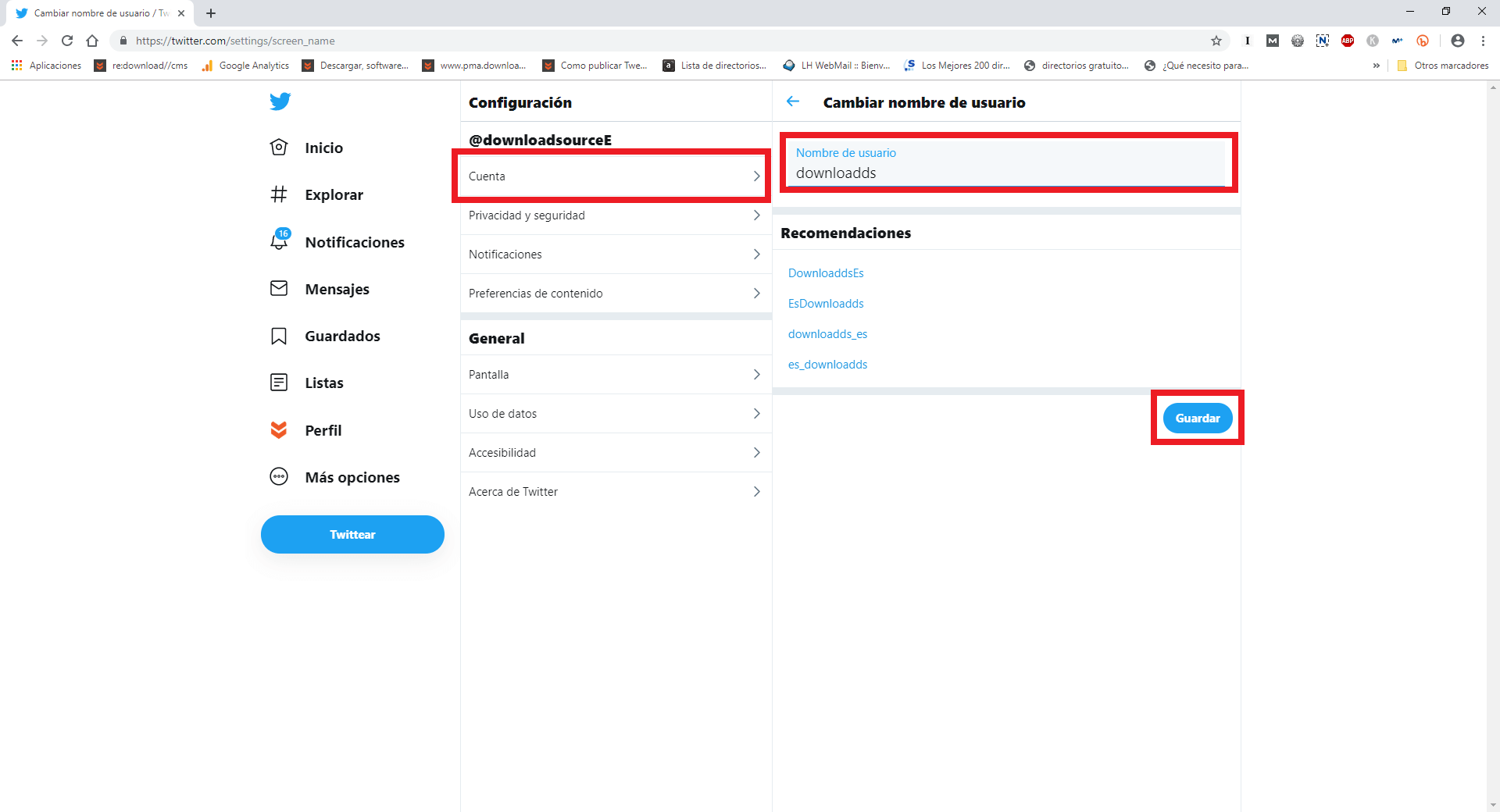Open LH WebMail bookmark
Viewport: 1500px width, 812px height.
(837, 66)
